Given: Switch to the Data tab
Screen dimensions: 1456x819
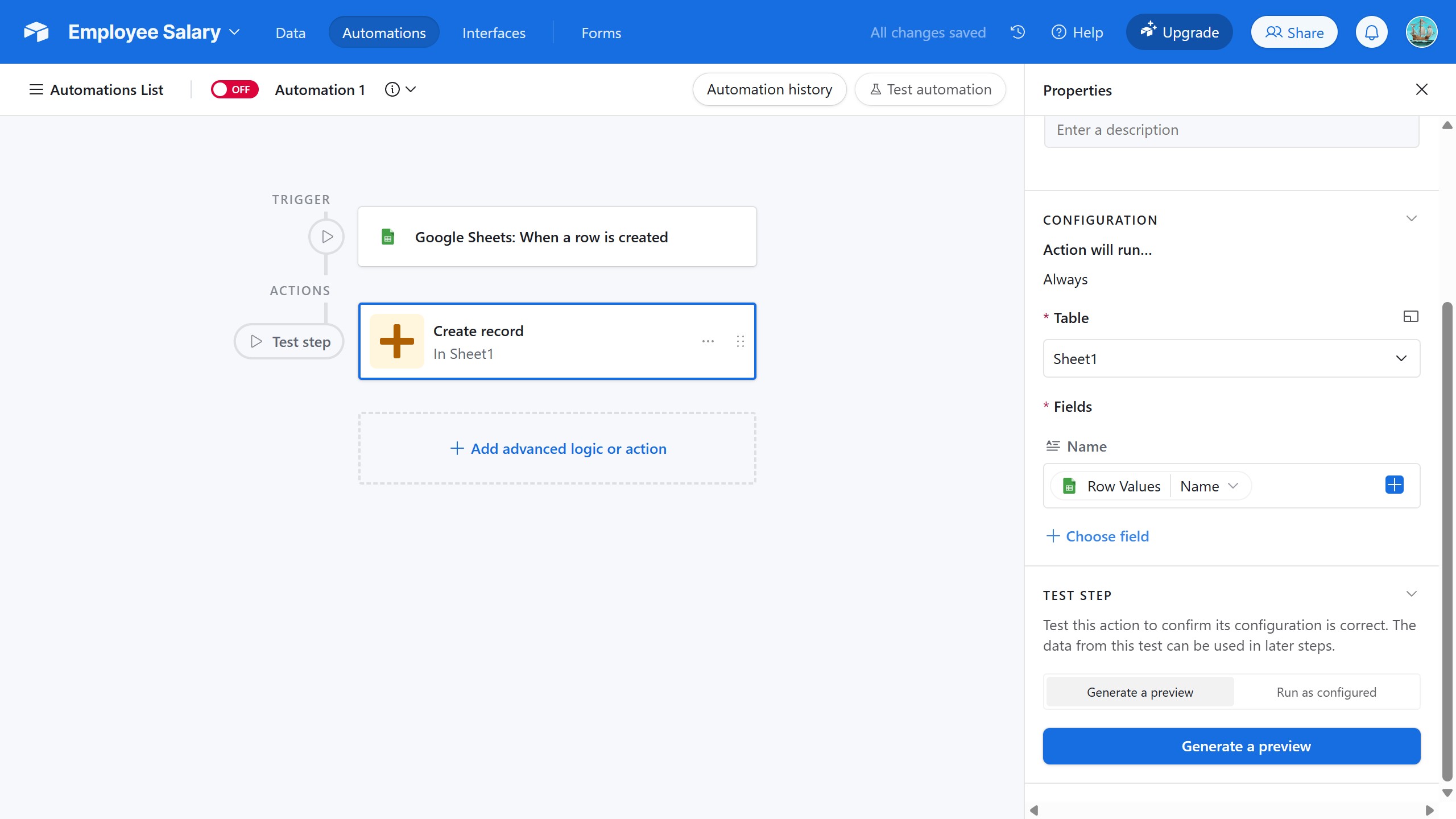Looking at the screenshot, I should [290, 32].
